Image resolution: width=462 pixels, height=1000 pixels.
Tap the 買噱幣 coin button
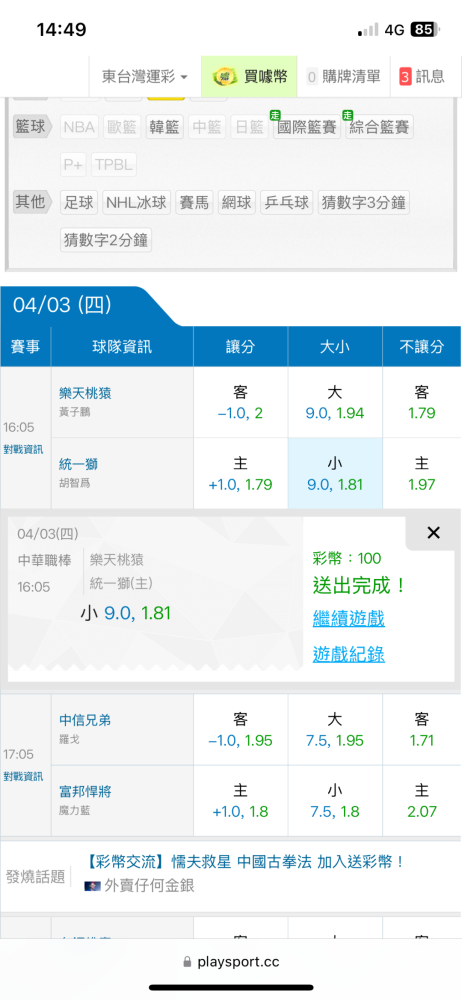point(250,77)
